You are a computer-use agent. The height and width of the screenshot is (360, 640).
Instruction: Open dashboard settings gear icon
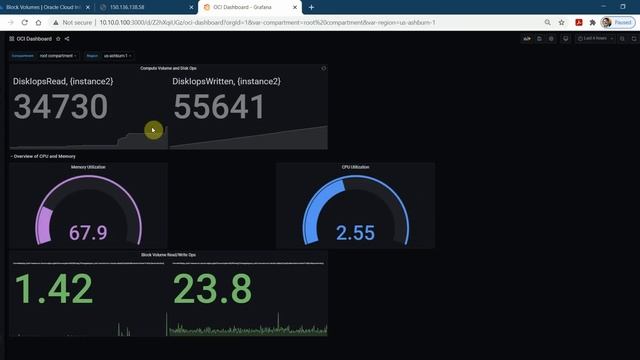point(551,39)
